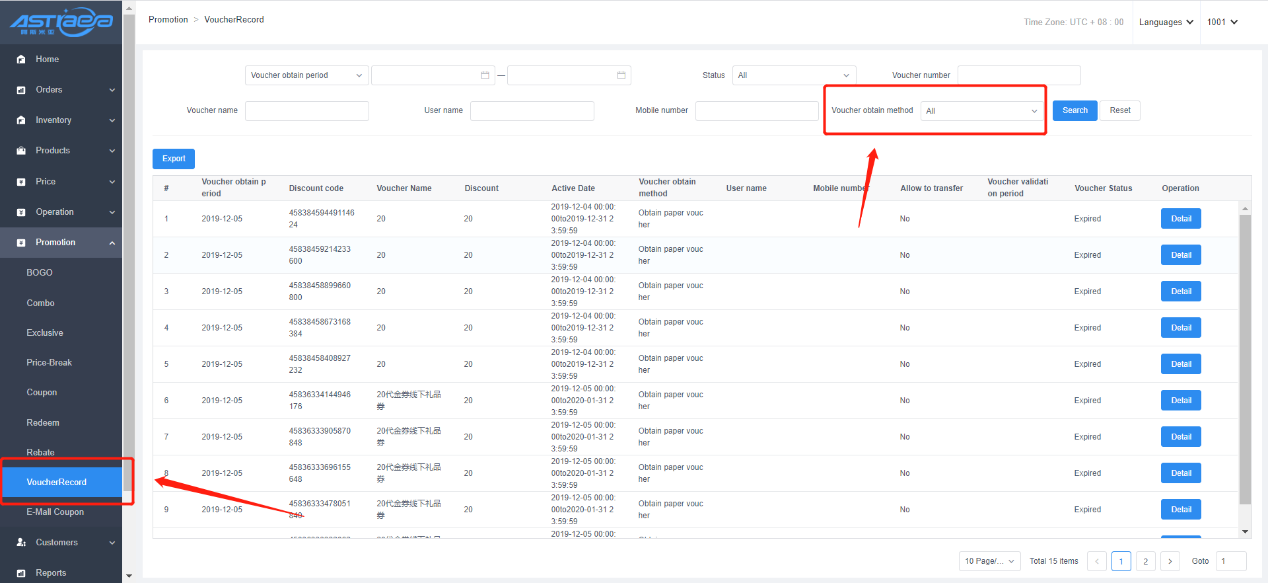Open the Voucher obtain method dropdown
Screen dimensions: 1268x583
pyautogui.click(x=981, y=111)
